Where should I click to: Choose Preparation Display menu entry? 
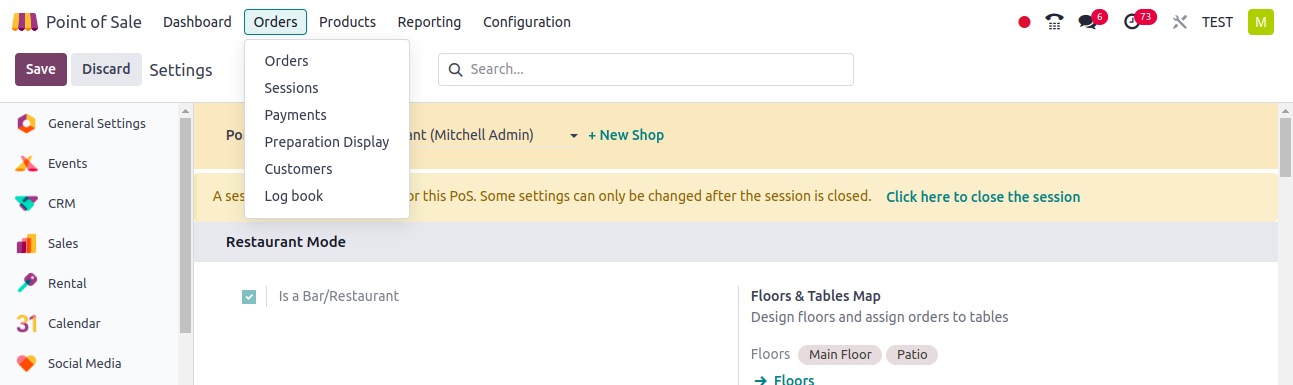327,142
